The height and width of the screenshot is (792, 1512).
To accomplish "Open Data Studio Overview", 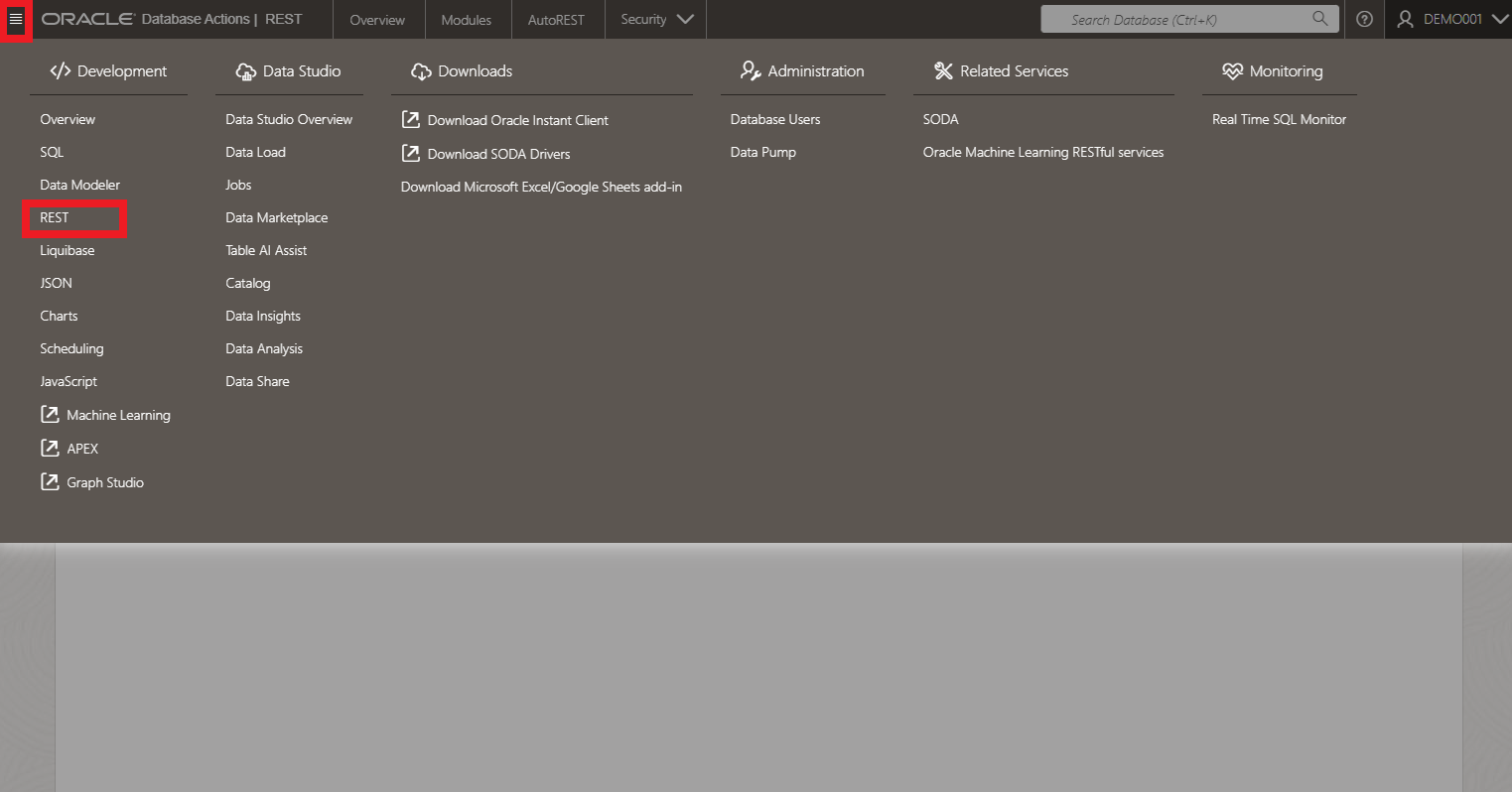I will [x=289, y=119].
